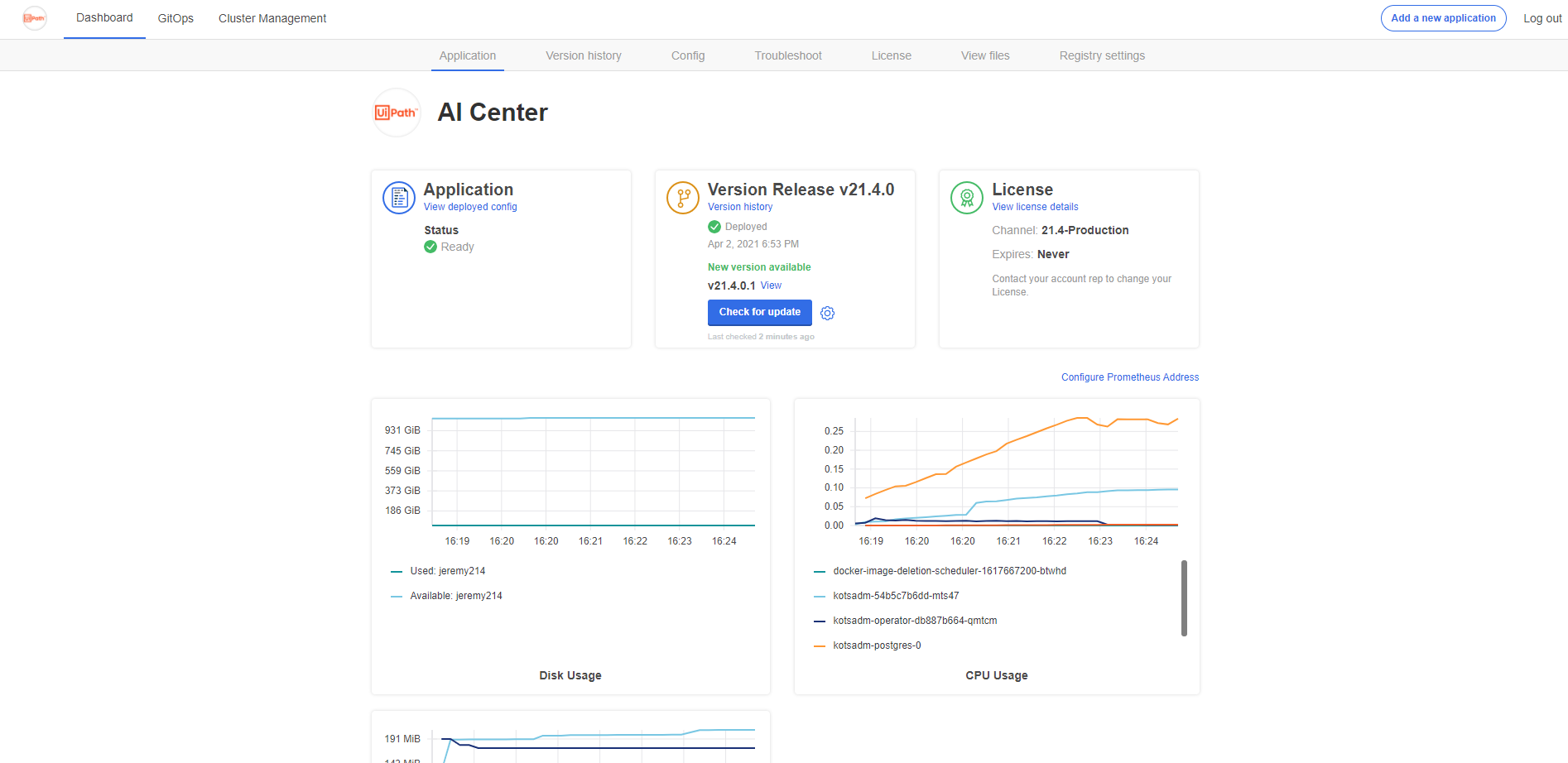Click the AI Center UiPath app logo
Screen dimensions: 1568x763
397,113
